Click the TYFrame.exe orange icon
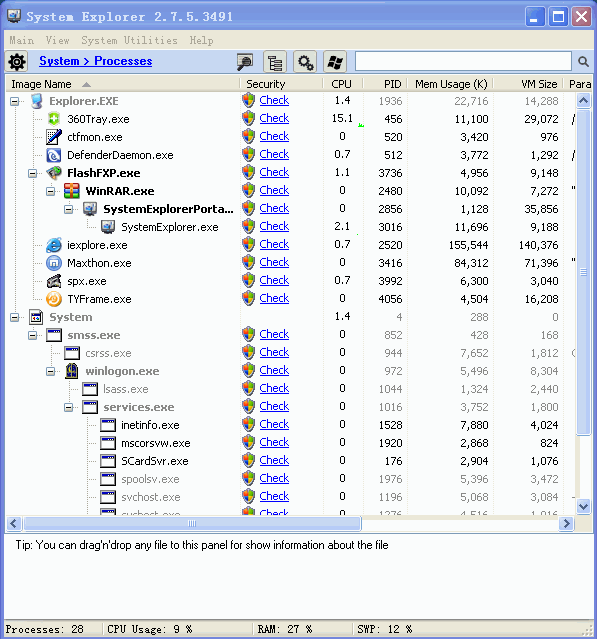This screenshot has height=639, width=597. [x=53, y=299]
